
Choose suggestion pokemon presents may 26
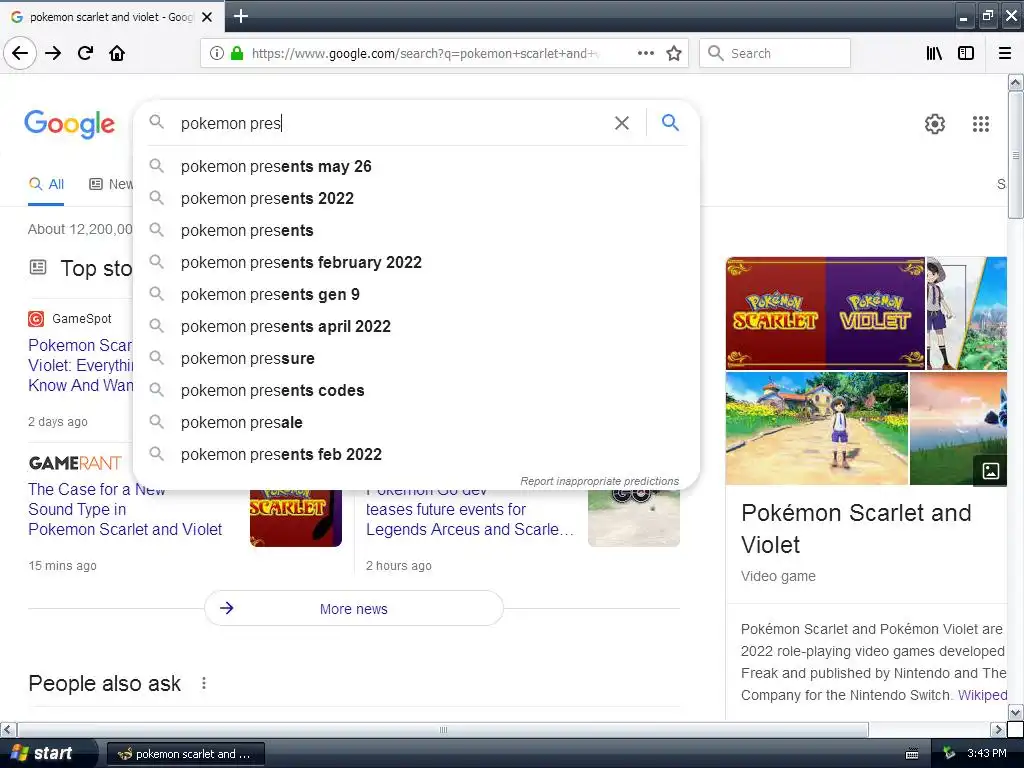click(416, 167)
